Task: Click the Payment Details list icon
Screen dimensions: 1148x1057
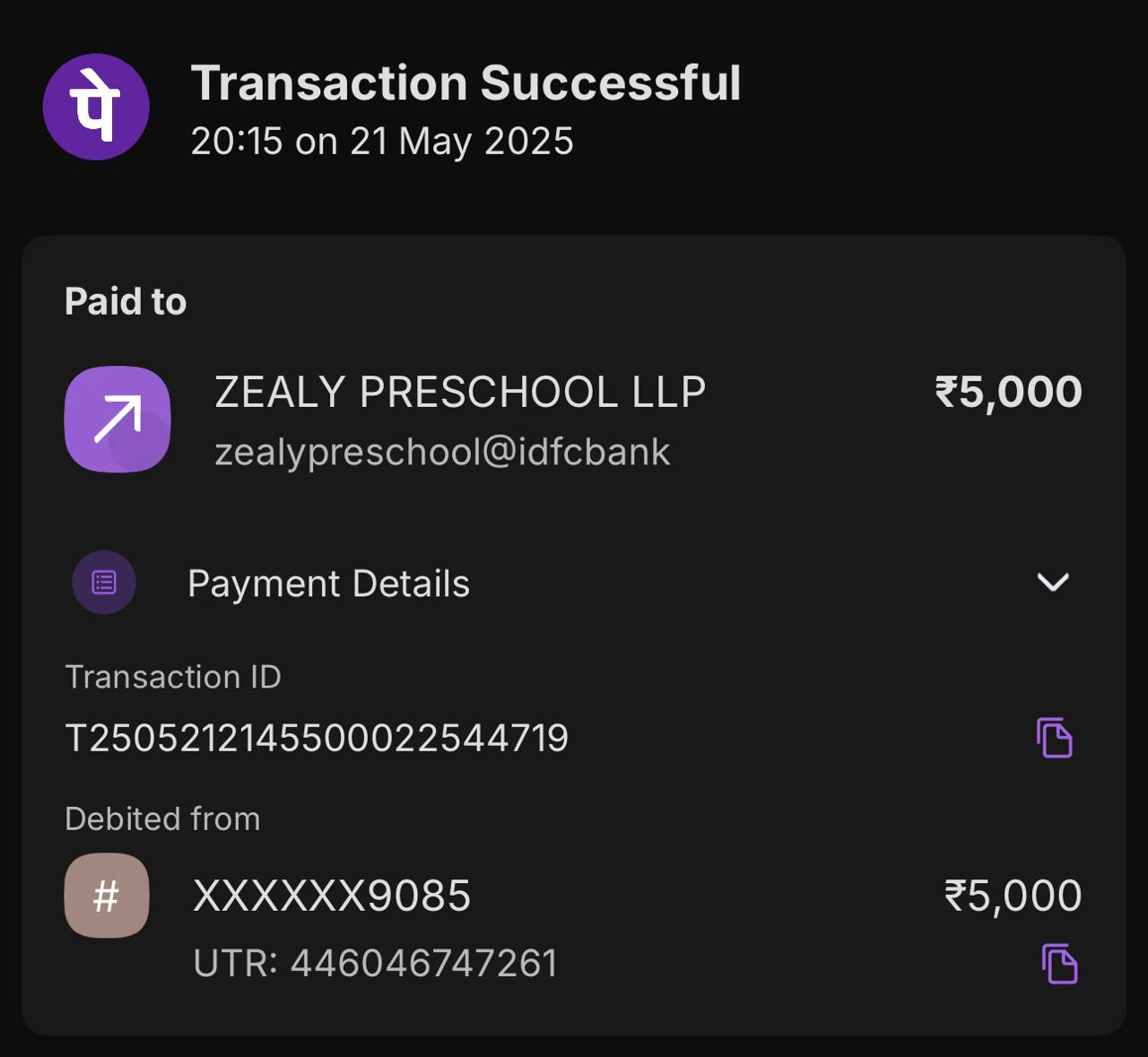Action: pos(104,583)
